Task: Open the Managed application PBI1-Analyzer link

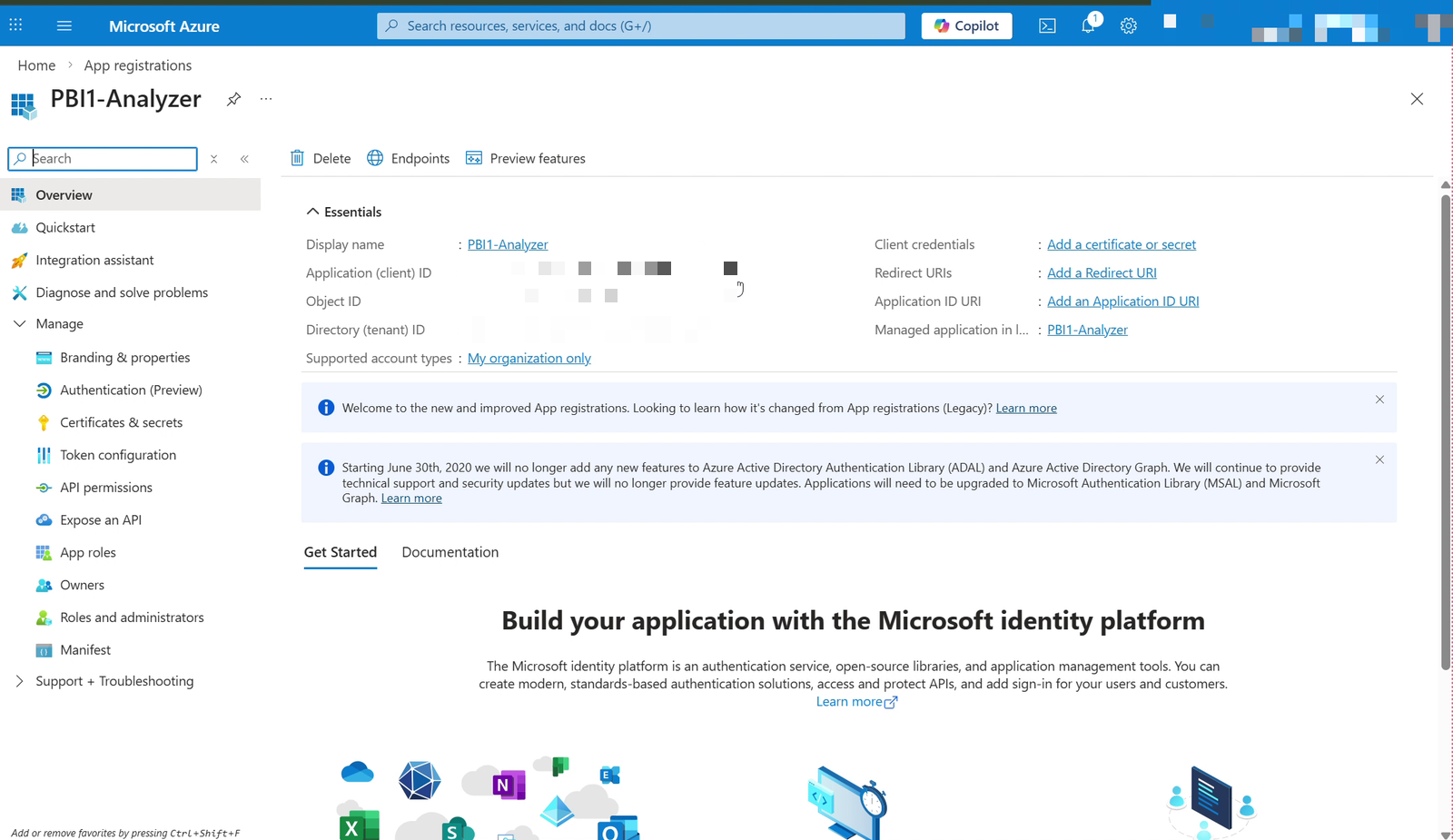Action: pos(1087,330)
